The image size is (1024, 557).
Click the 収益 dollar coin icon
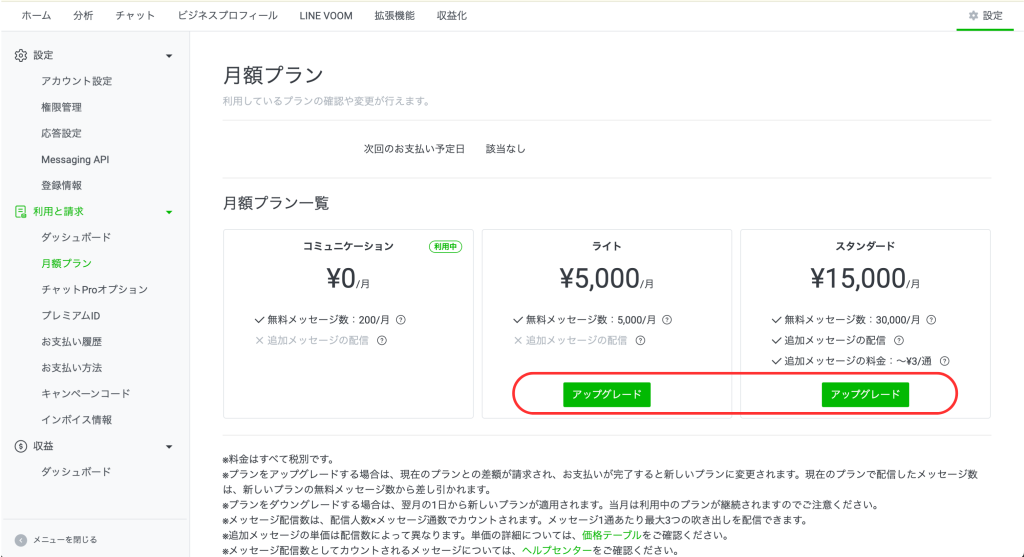20,446
